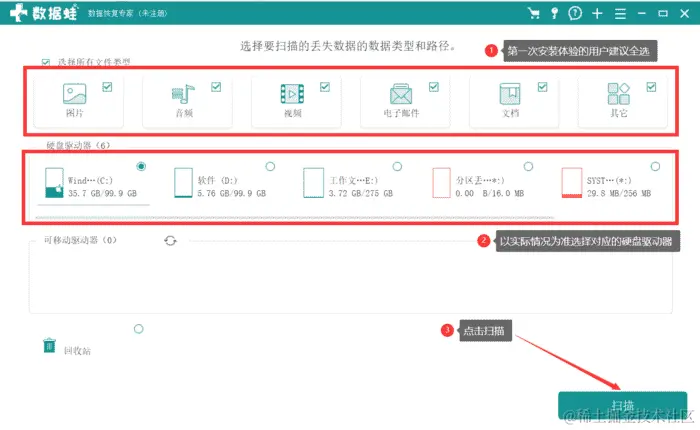The width and height of the screenshot is (700, 430).
Task: Click the plus icon in title bar
Action: 597,13
